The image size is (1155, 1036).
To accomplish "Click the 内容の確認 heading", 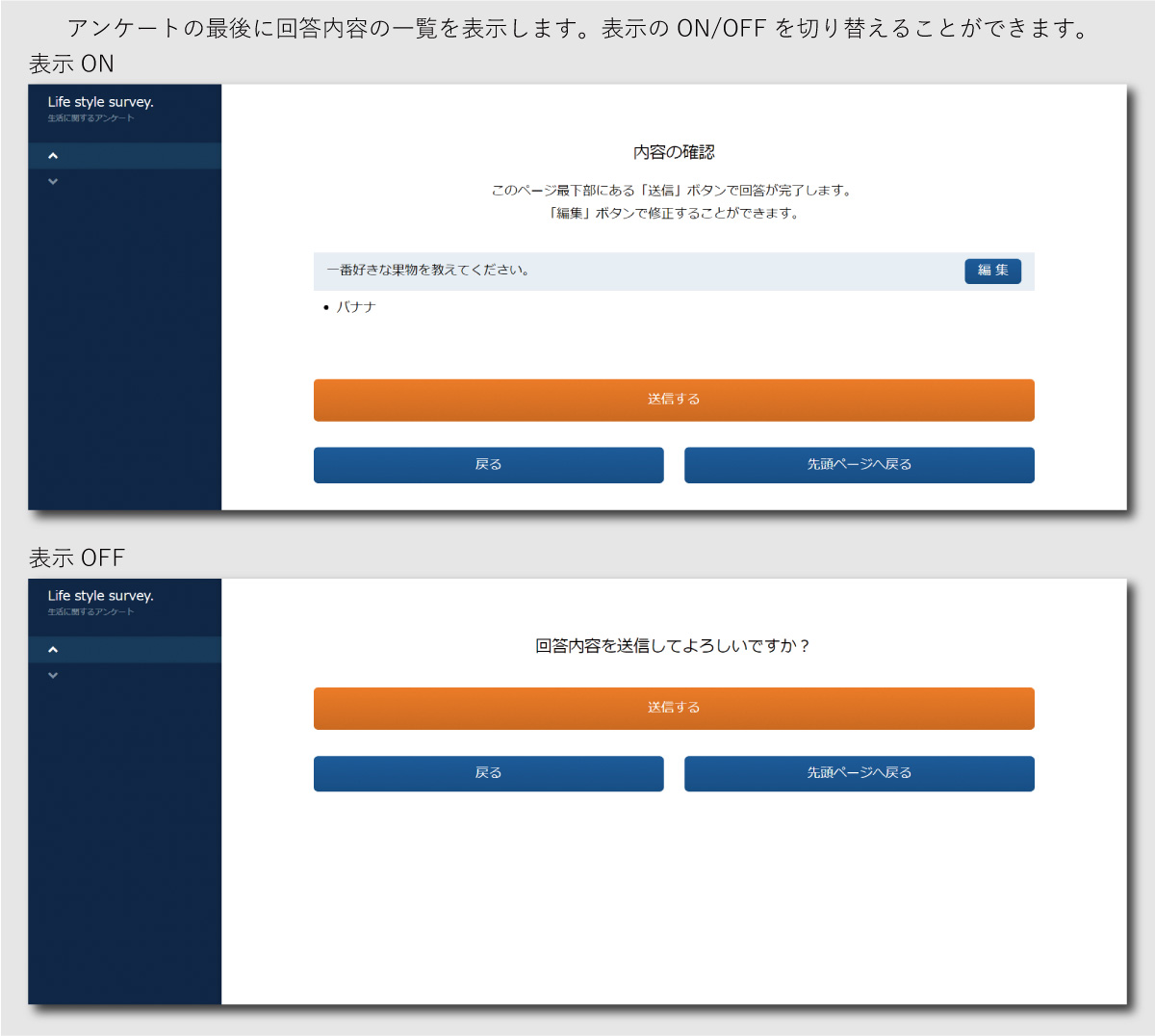I will 674,152.
